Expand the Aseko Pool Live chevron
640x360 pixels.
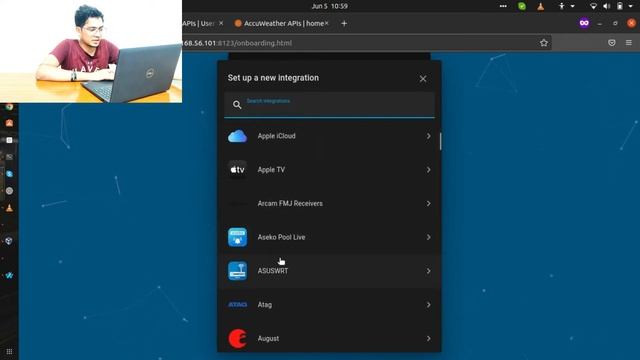(428, 237)
